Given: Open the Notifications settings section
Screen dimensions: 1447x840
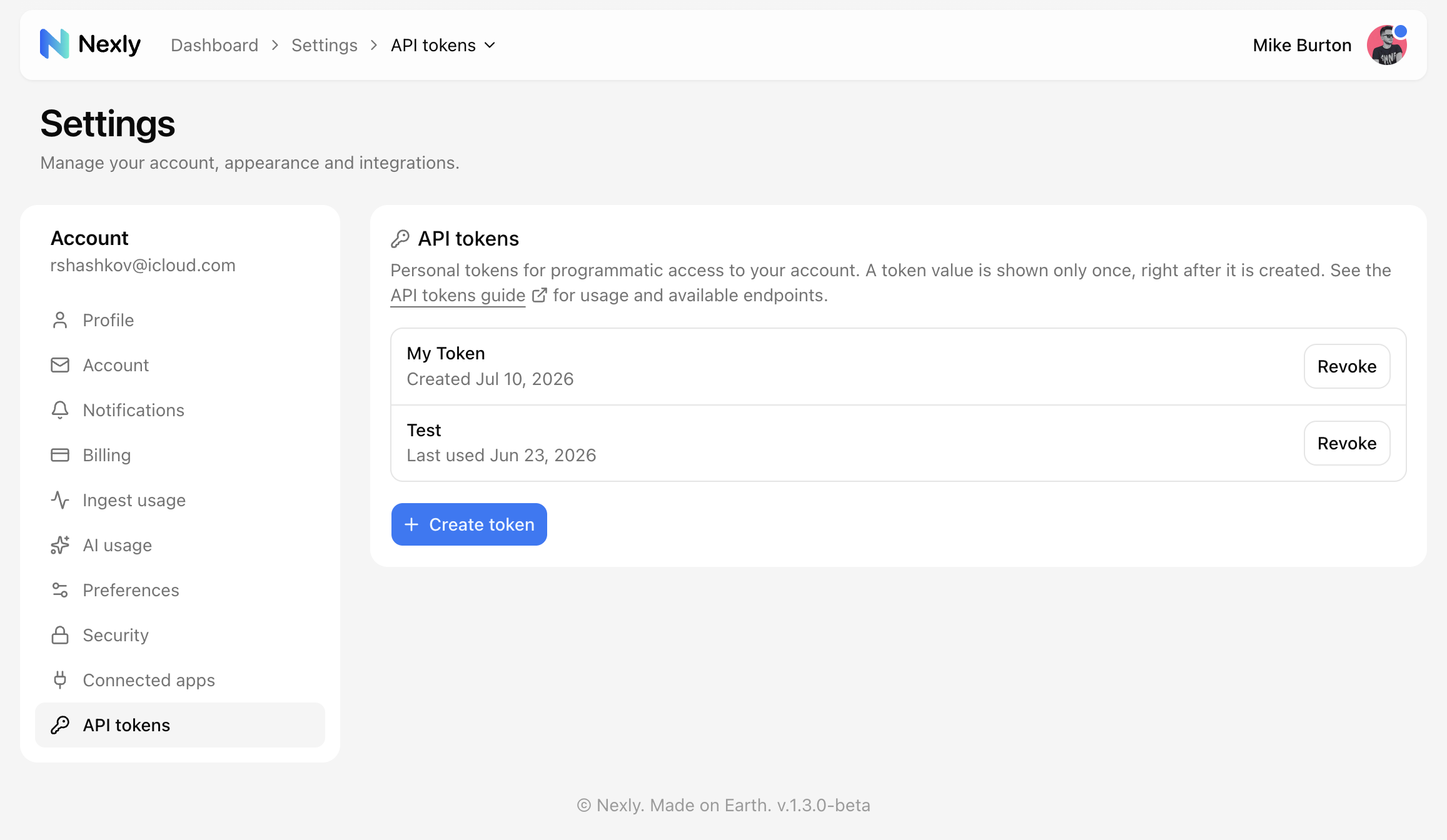Looking at the screenshot, I should (x=180, y=410).
